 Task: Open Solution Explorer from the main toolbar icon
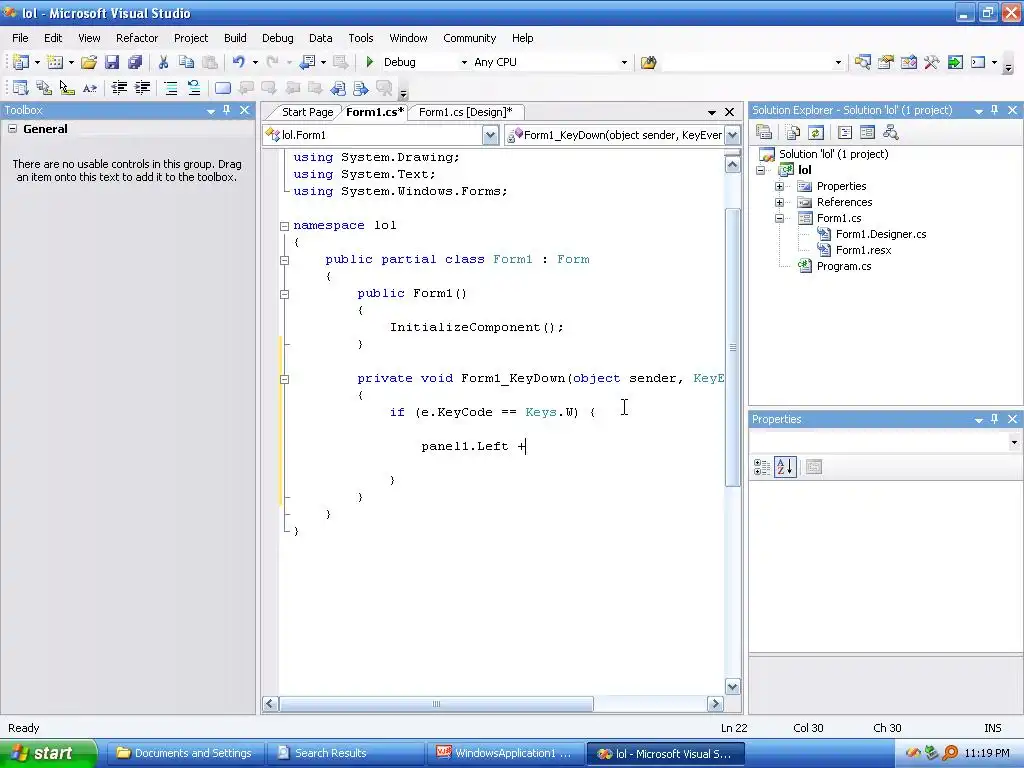[x=862, y=62]
